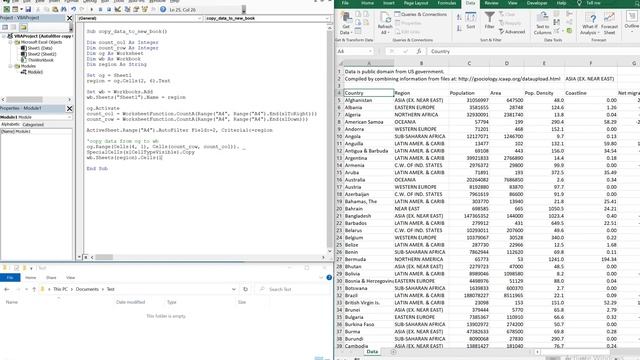640x360 pixels.
Task: Open the Review ribbon tab
Action: [491, 3]
